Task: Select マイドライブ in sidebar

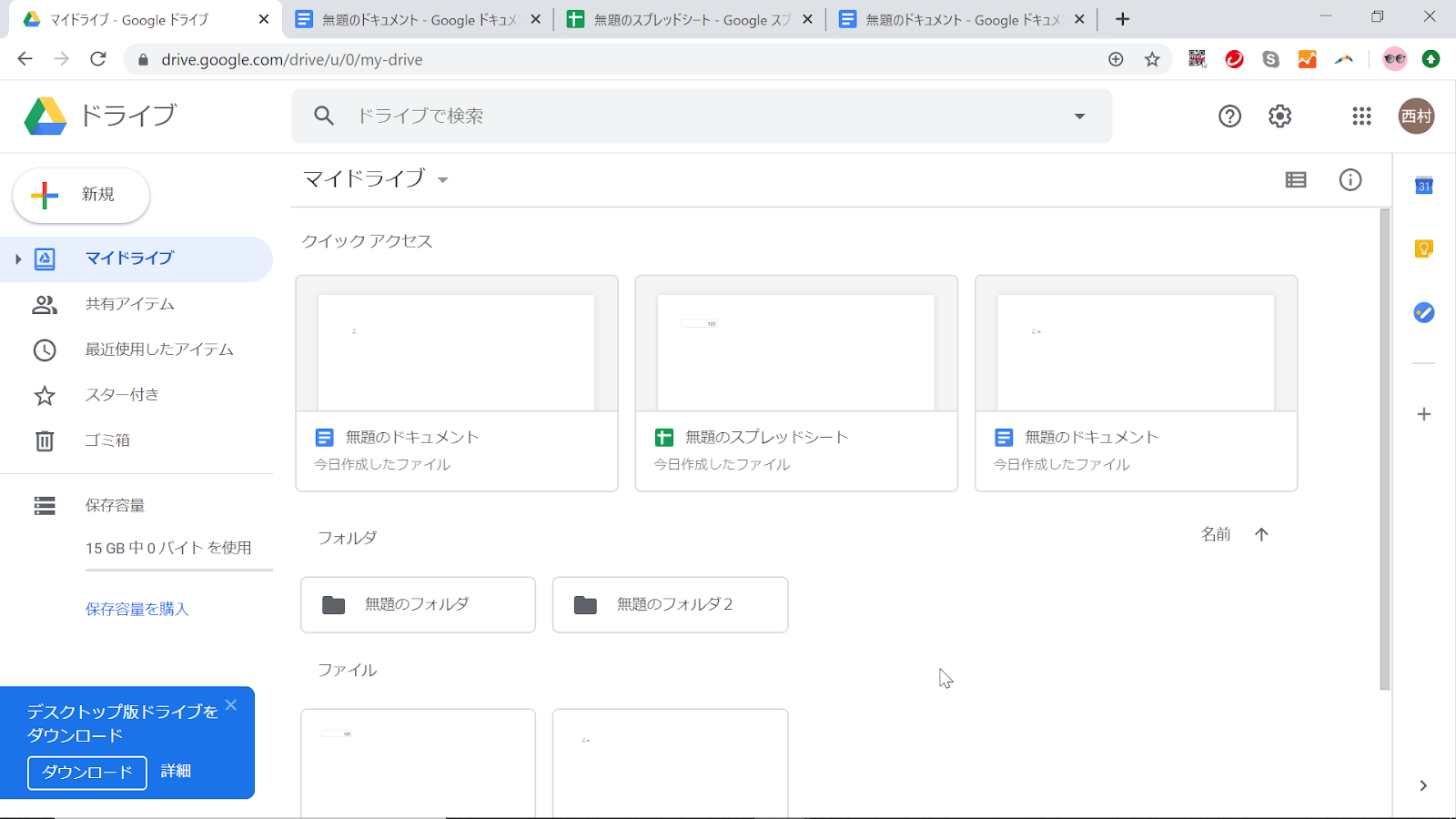Action: click(136, 259)
